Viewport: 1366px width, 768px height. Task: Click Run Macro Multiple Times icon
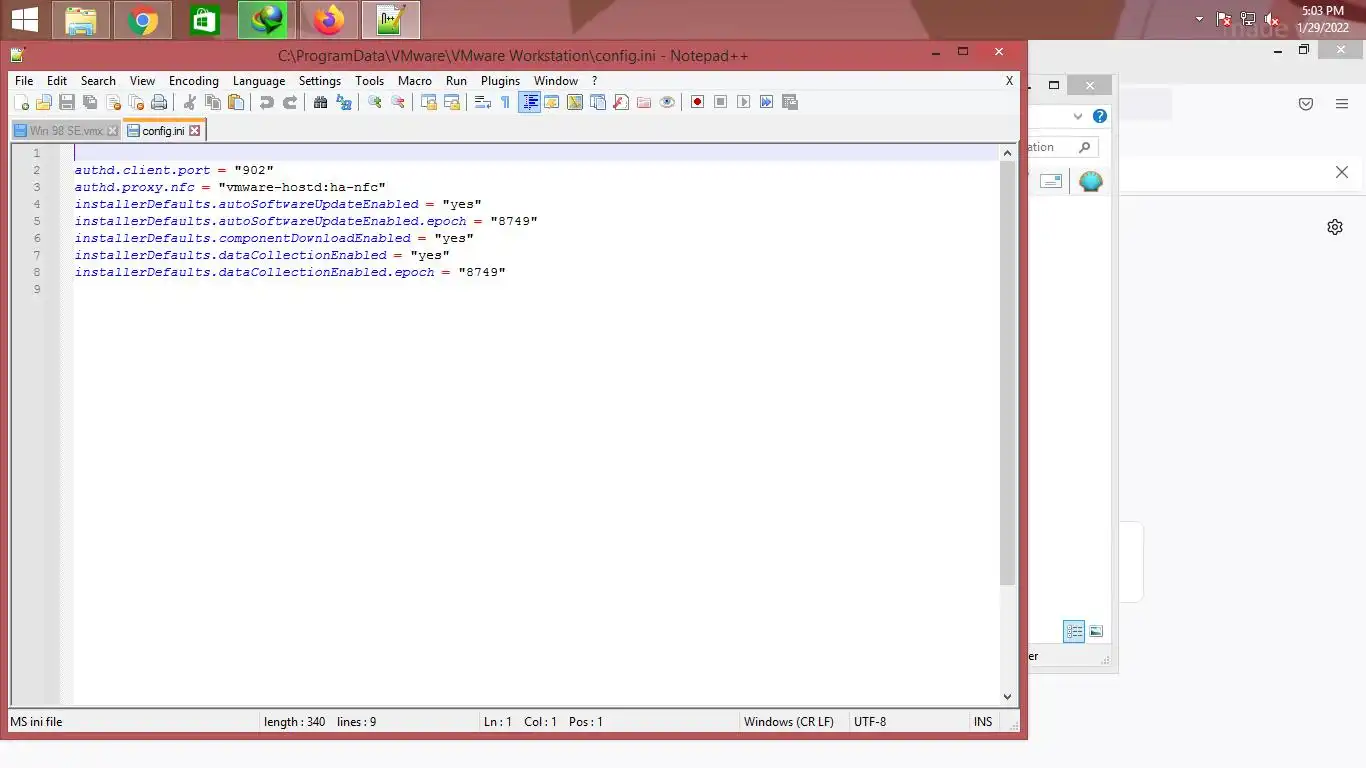click(766, 102)
